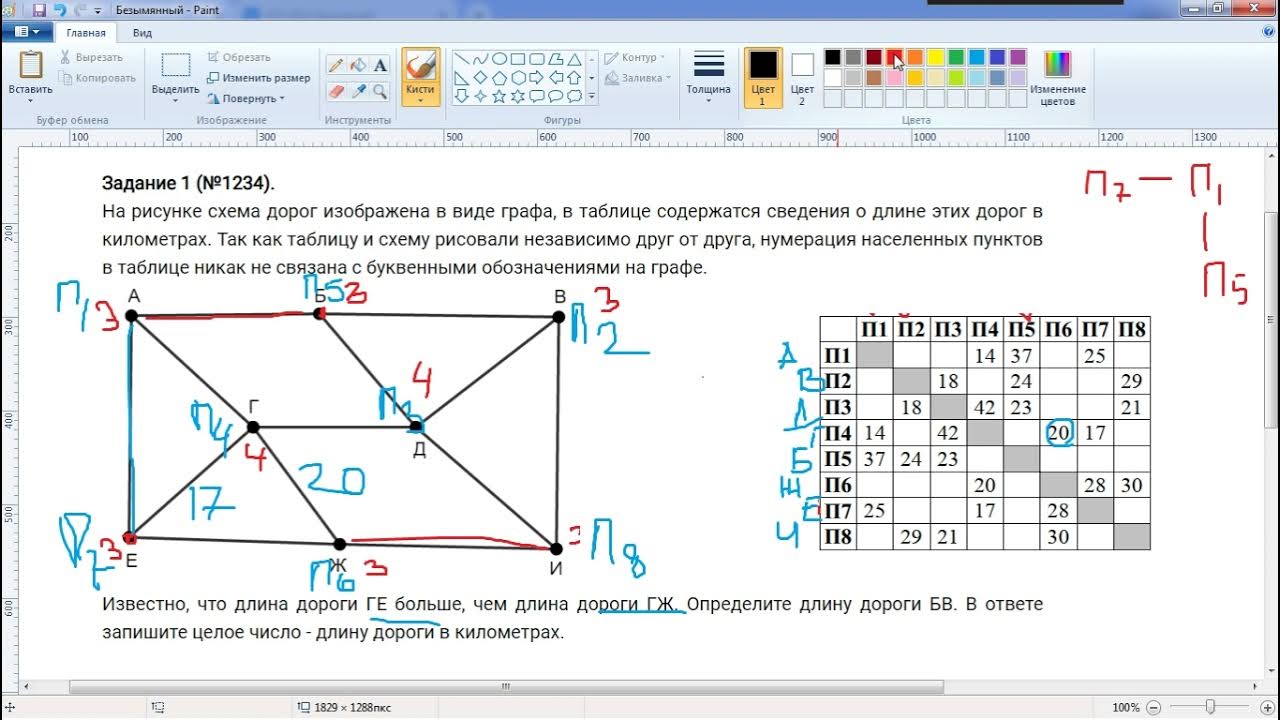Select the Pencil tool
Viewport: 1280px width, 720px height.
click(336, 65)
